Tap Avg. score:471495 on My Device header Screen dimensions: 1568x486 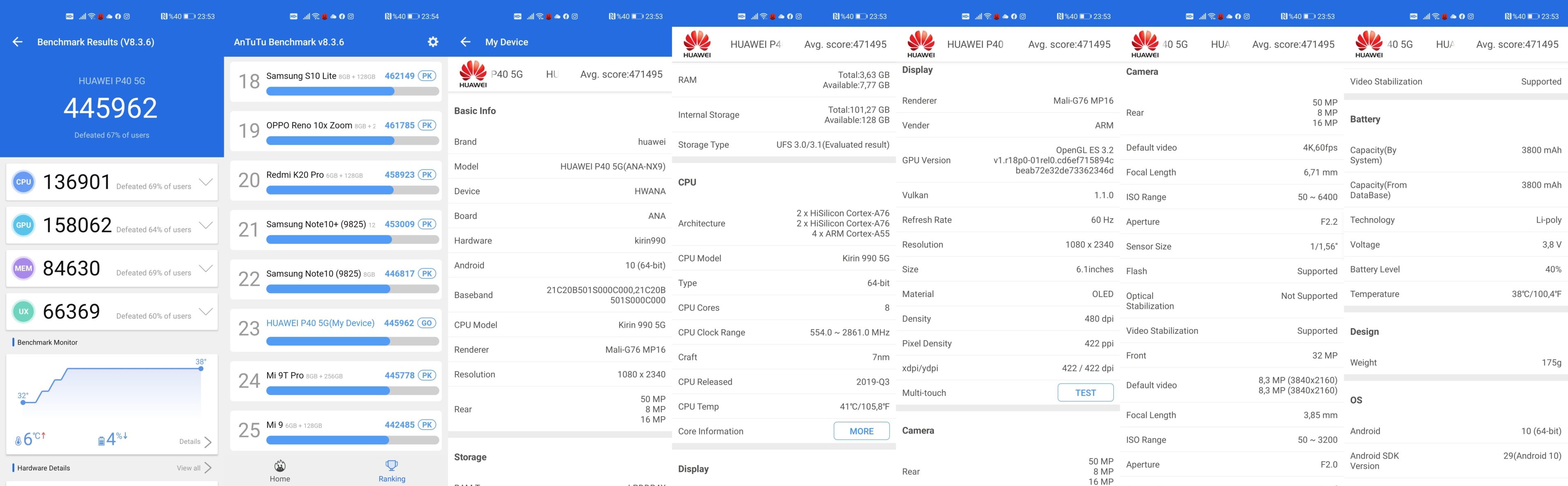point(621,74)
